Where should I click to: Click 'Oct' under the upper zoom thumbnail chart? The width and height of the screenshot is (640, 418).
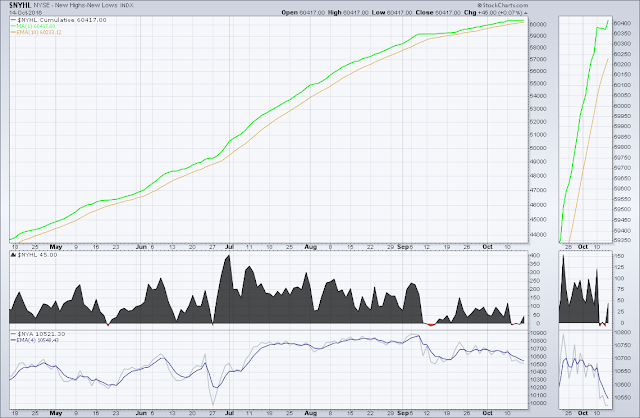(x=583, y=247)
